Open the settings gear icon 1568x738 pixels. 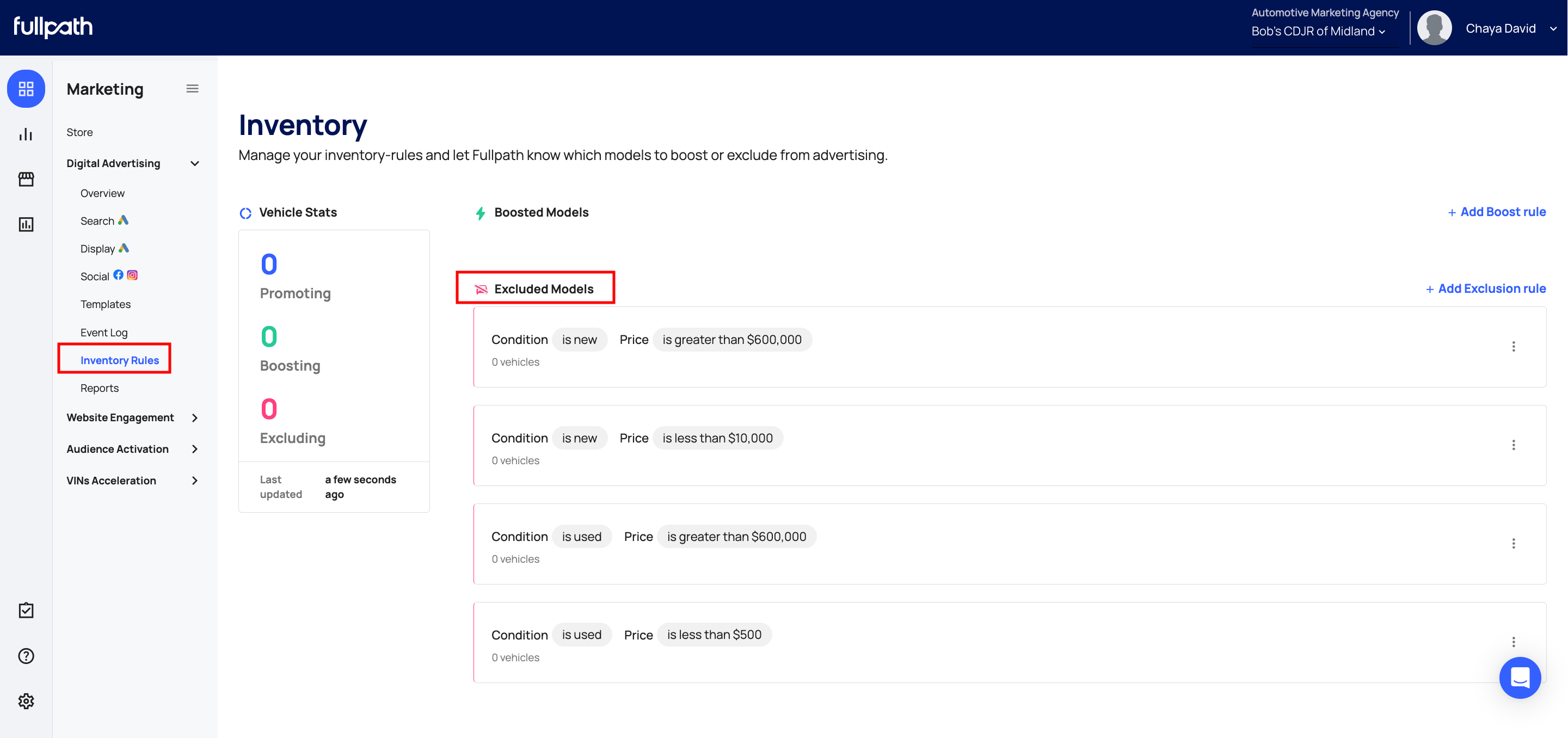coord(26,701)
